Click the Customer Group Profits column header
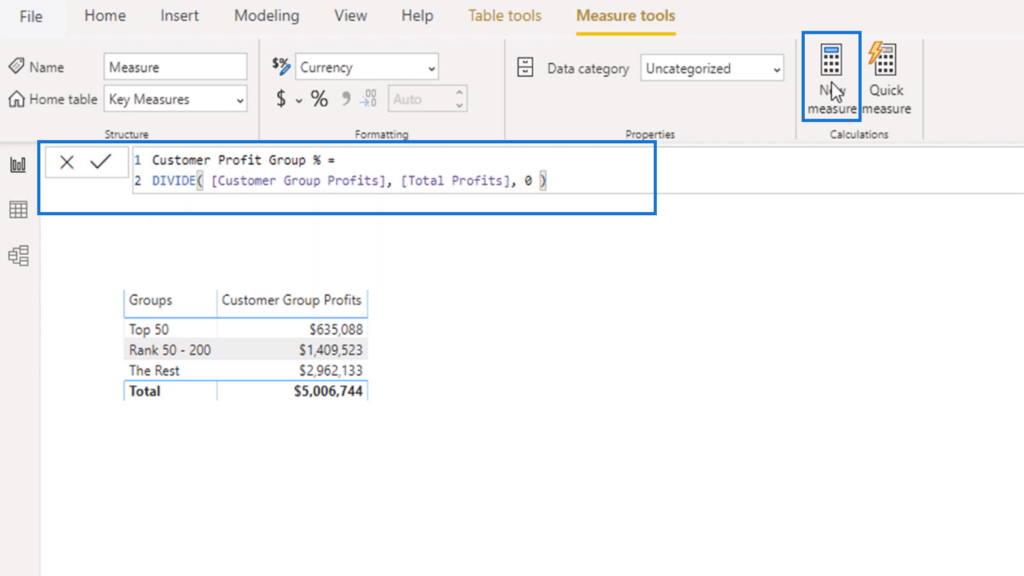 point(291,300)
